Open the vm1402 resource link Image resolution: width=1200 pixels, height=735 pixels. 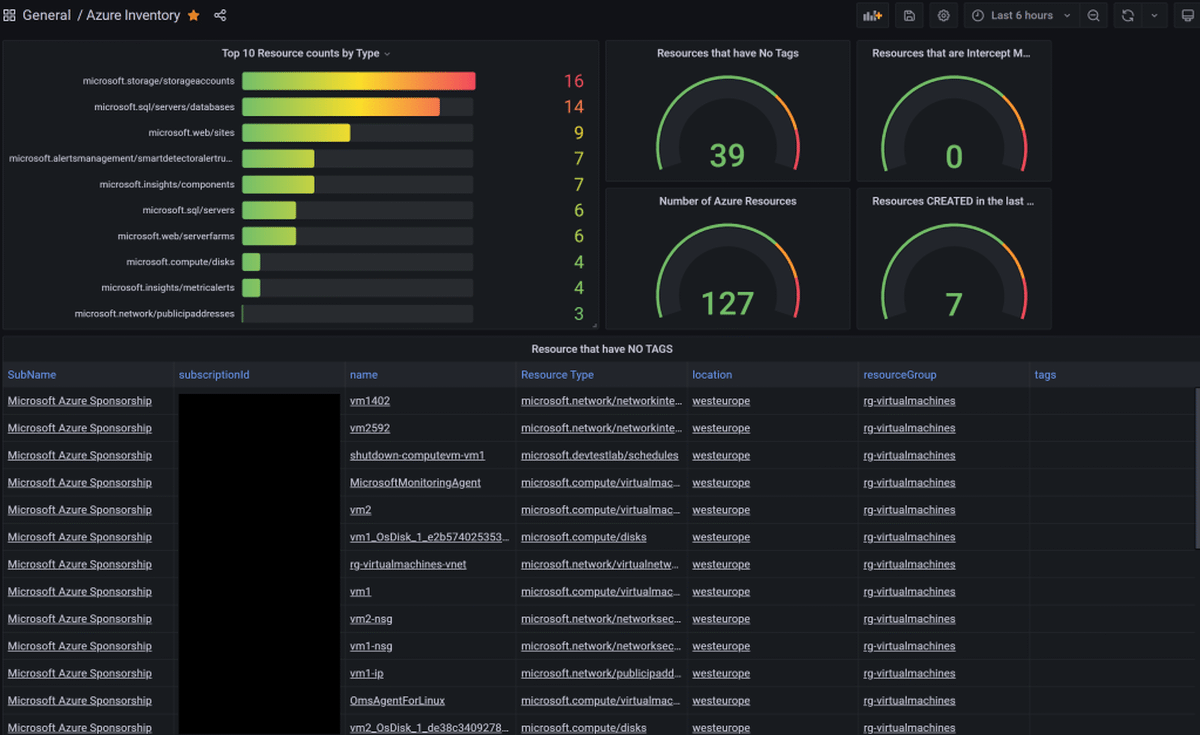point(370,401)
